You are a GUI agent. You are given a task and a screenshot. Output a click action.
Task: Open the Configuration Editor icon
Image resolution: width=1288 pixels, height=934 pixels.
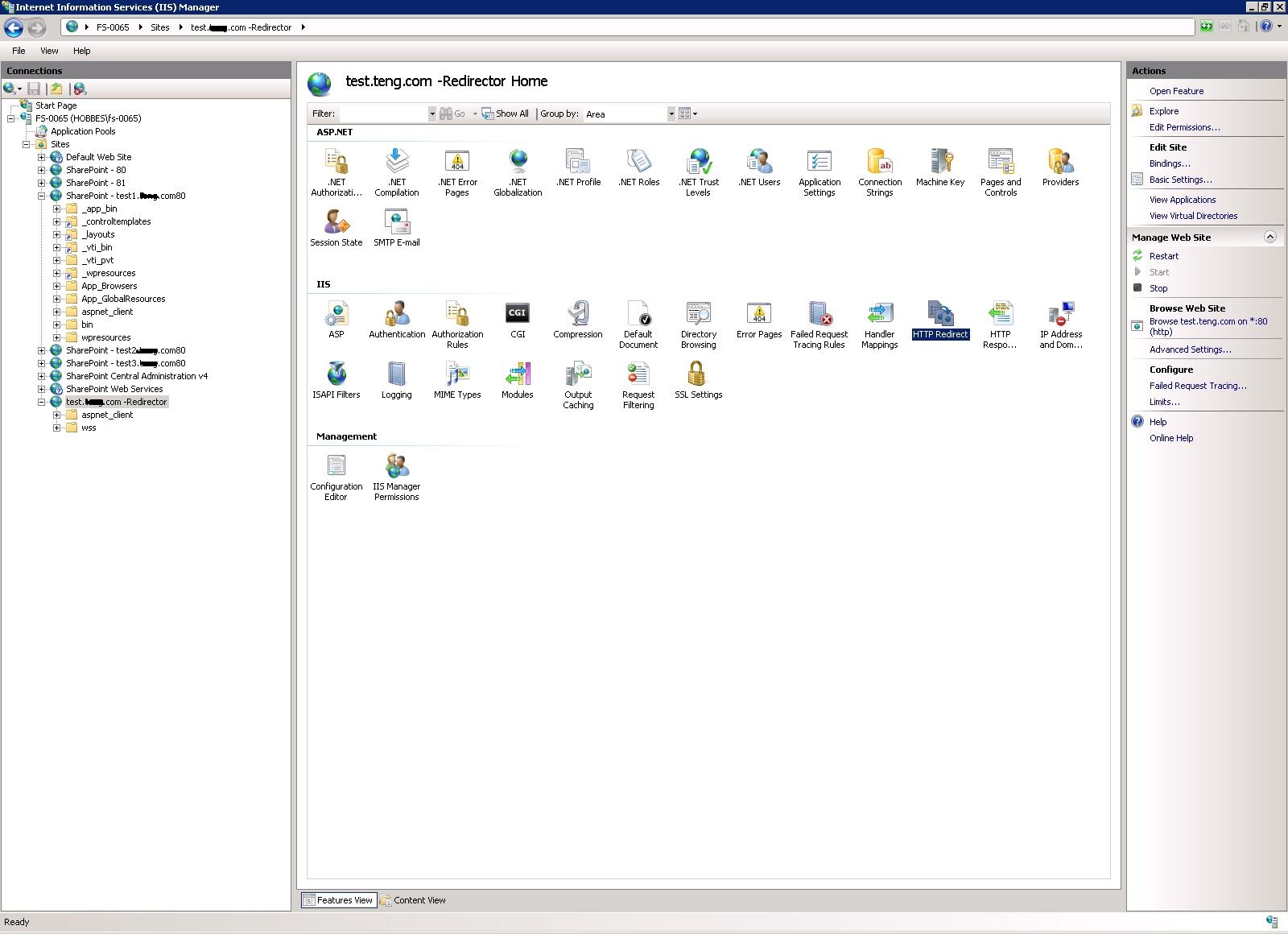336,477
